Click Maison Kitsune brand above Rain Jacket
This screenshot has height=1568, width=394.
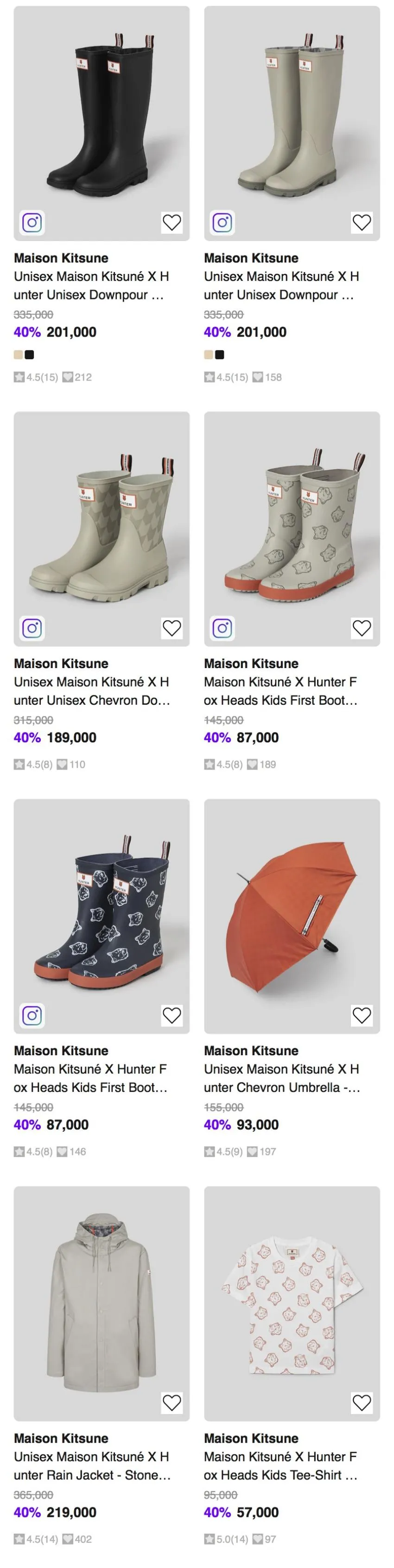[61, 1438]
